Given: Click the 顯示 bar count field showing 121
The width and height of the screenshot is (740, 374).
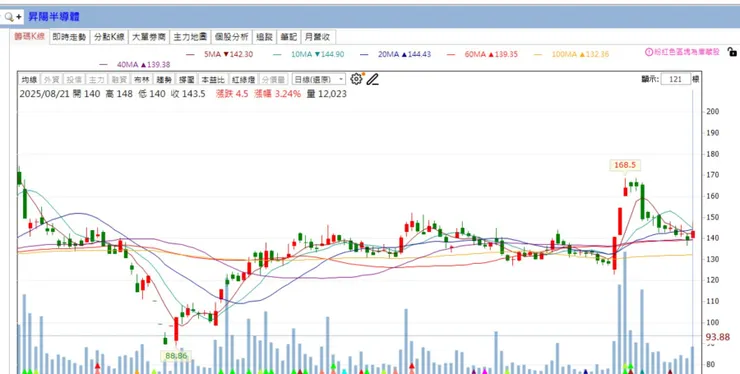Looking at the screenshot, I should coord(675,79).
